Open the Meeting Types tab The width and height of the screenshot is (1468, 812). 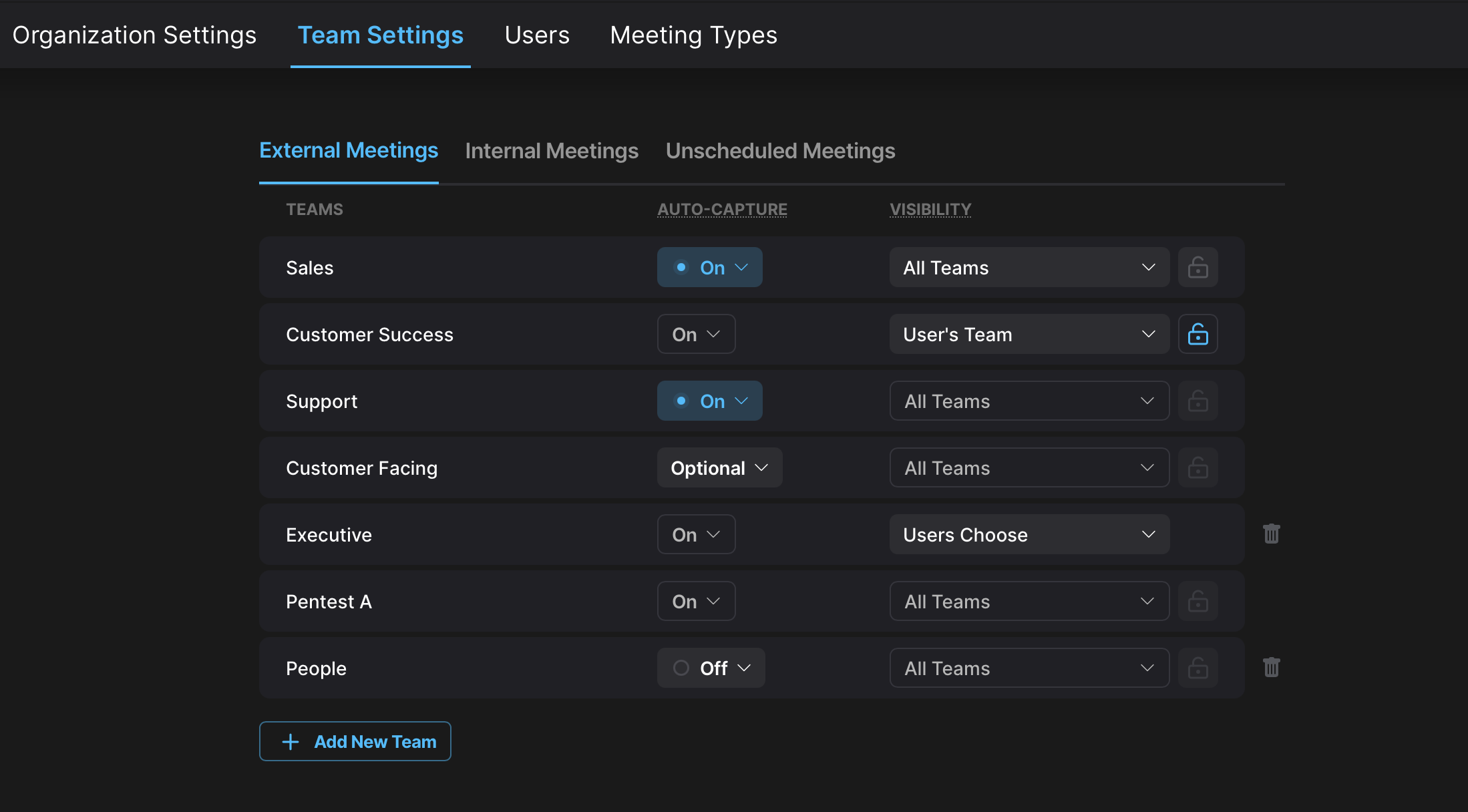pyautogui.click(x=693, y=35)
